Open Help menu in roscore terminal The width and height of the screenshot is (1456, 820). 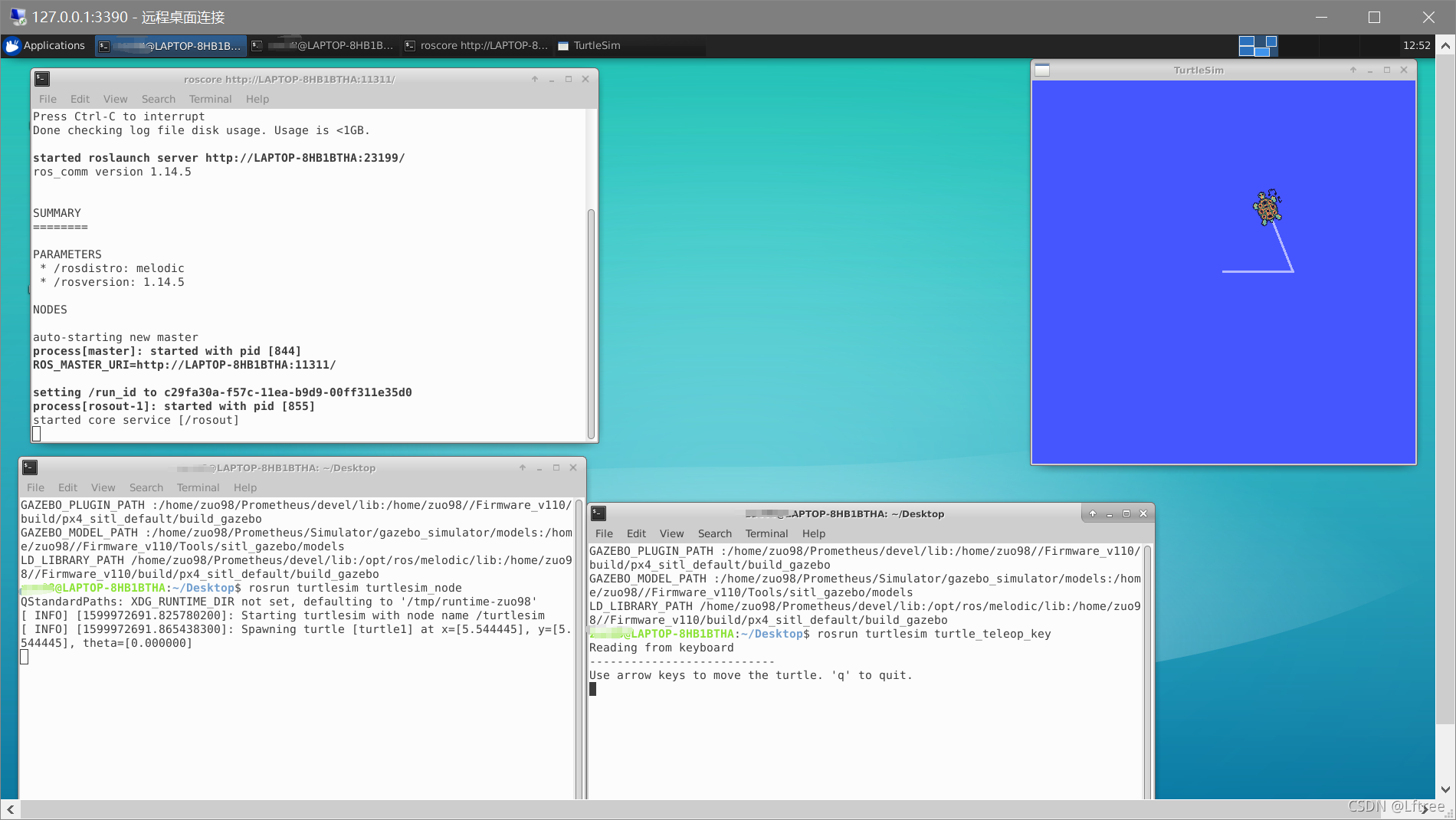tap(257, 99)
